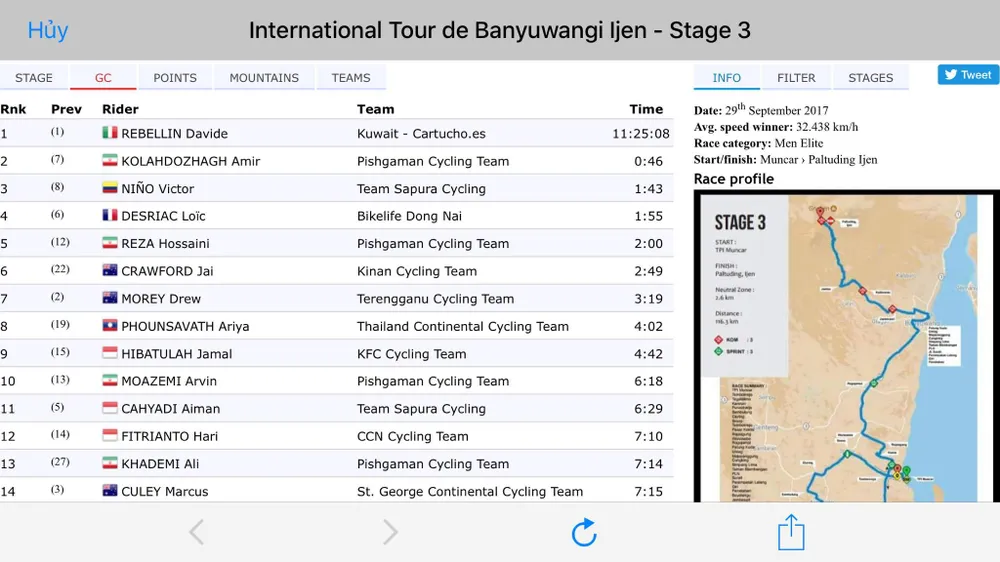Open the share sheet icon
The width and height of the screenshot is (1000, 562).
pyautogui.click(x=791, y=532)
